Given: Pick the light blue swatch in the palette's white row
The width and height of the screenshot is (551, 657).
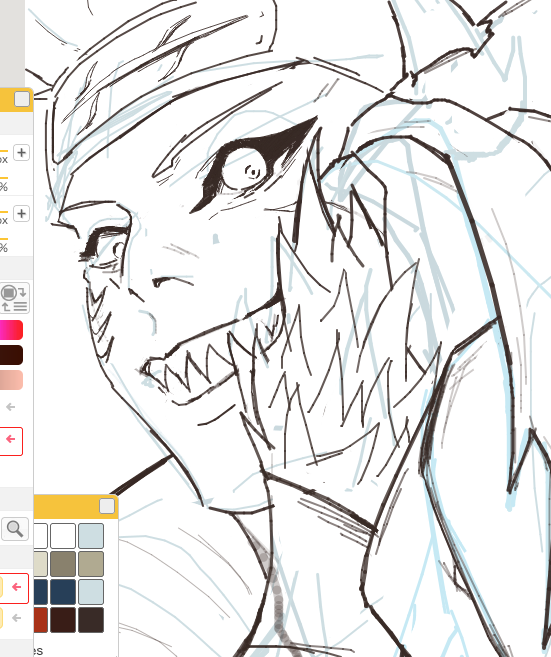Looking at the screenshot, I should [x=91, y=536].
